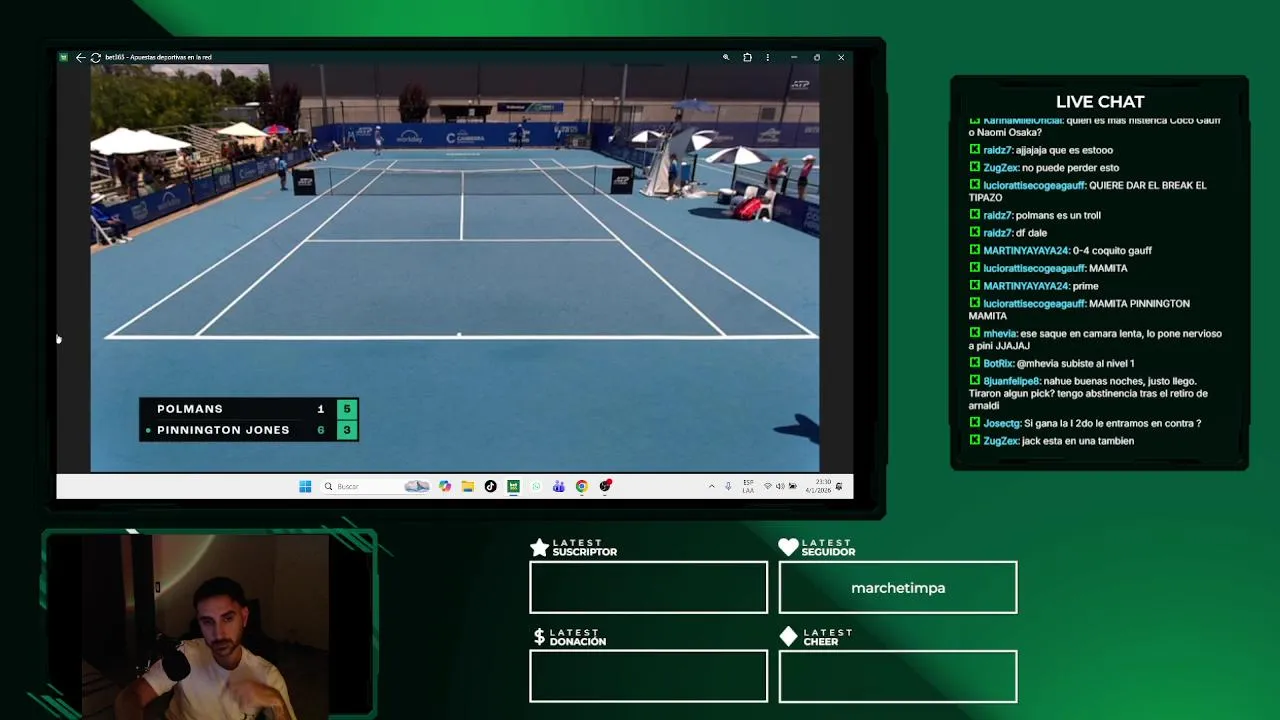Go back in the bet365 window
This screenshot has width=1280, height=720.
(x=80, y=57)
